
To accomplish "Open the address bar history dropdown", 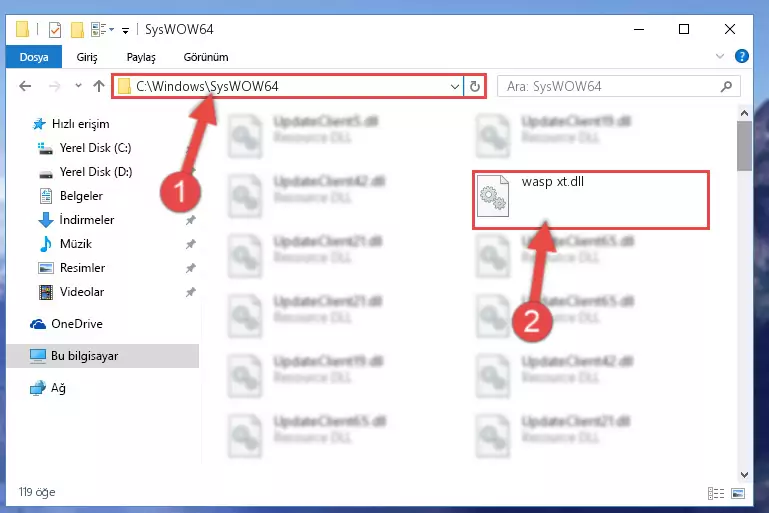I will (x=455, y=87).
